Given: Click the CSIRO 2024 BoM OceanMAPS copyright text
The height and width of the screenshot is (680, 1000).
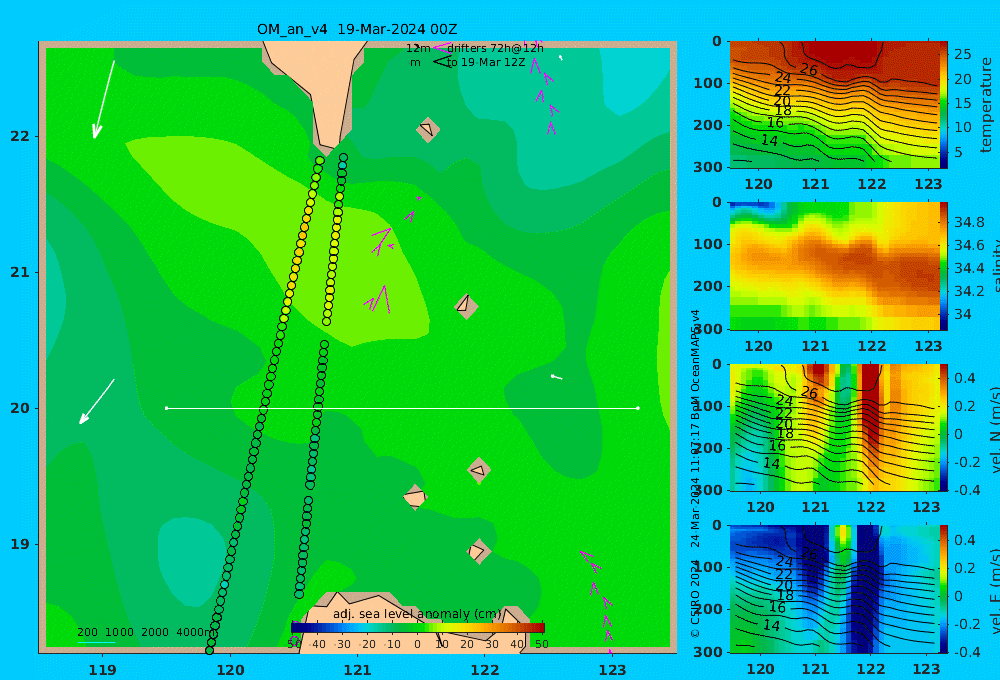Looking at the screenshot, I should point(695,473).
